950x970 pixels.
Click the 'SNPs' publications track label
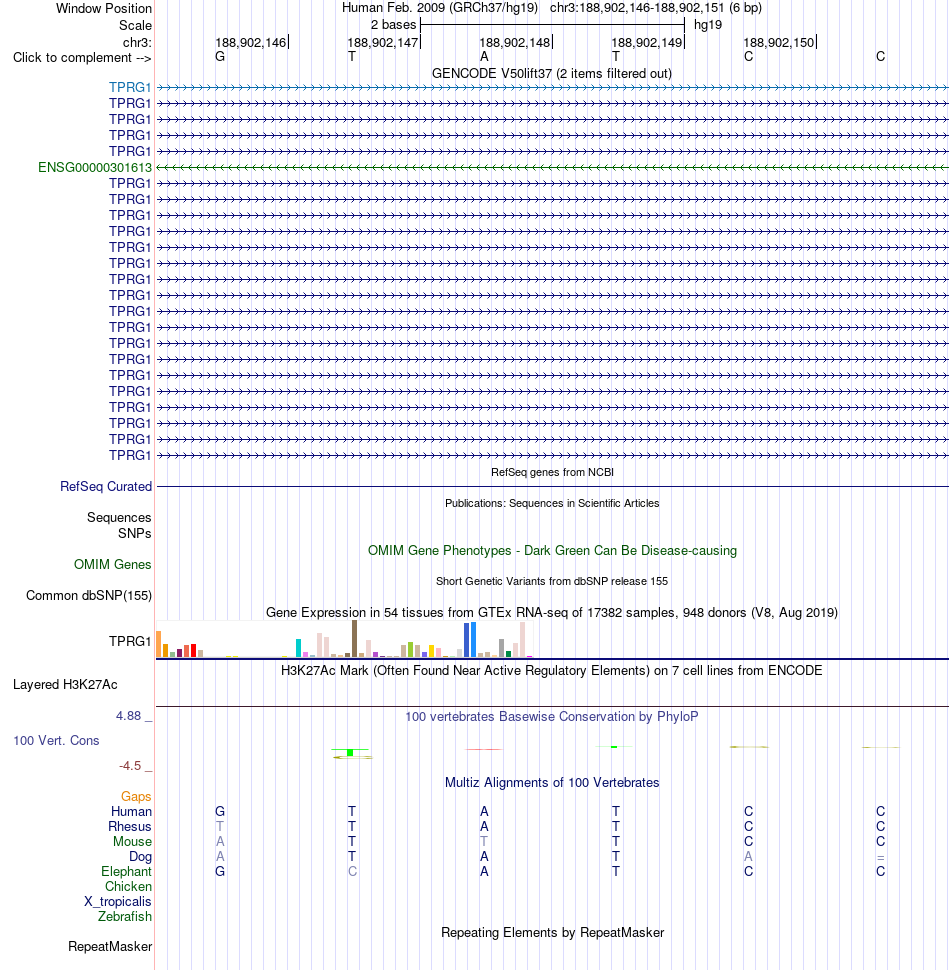[135, 533]
